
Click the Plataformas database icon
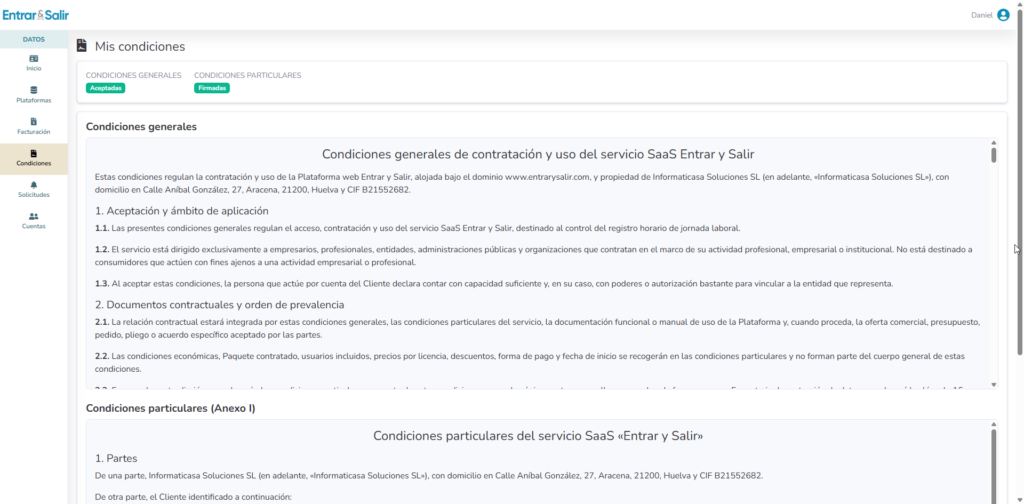[34, 90]
